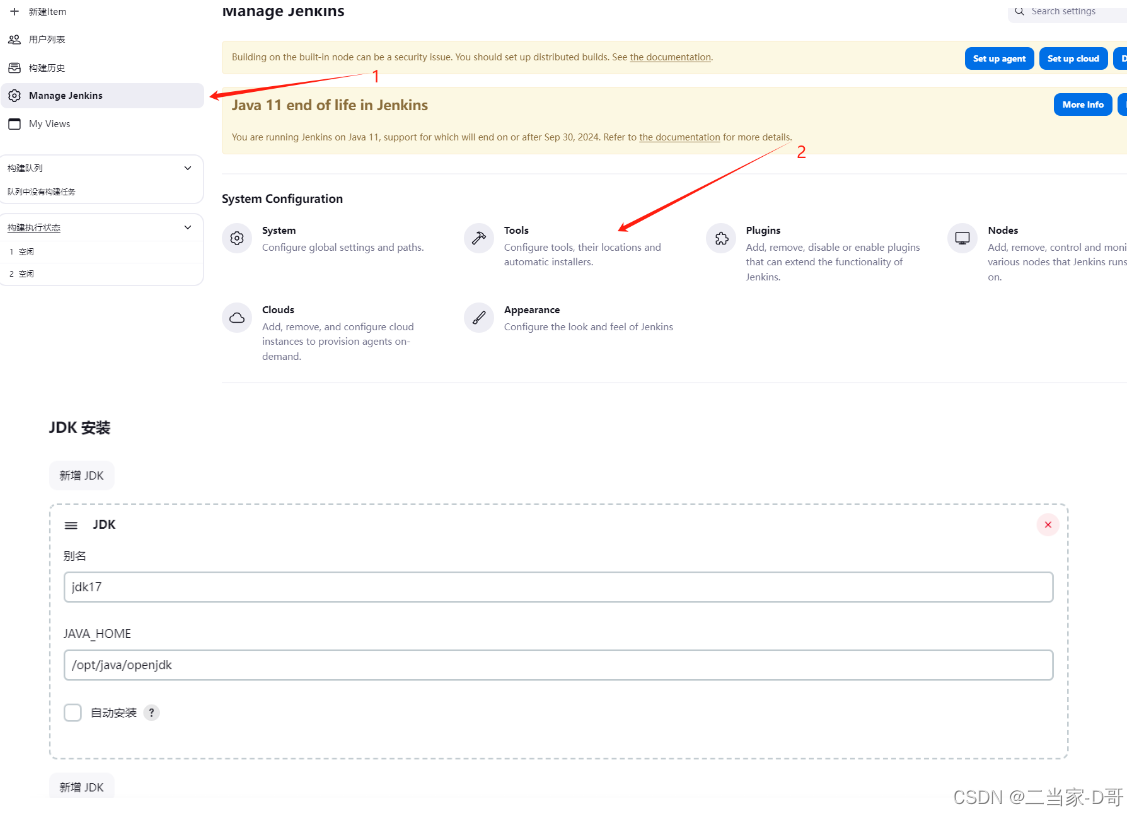
Task: Open Appearance via the paintbrush icon
Action: 478,317
